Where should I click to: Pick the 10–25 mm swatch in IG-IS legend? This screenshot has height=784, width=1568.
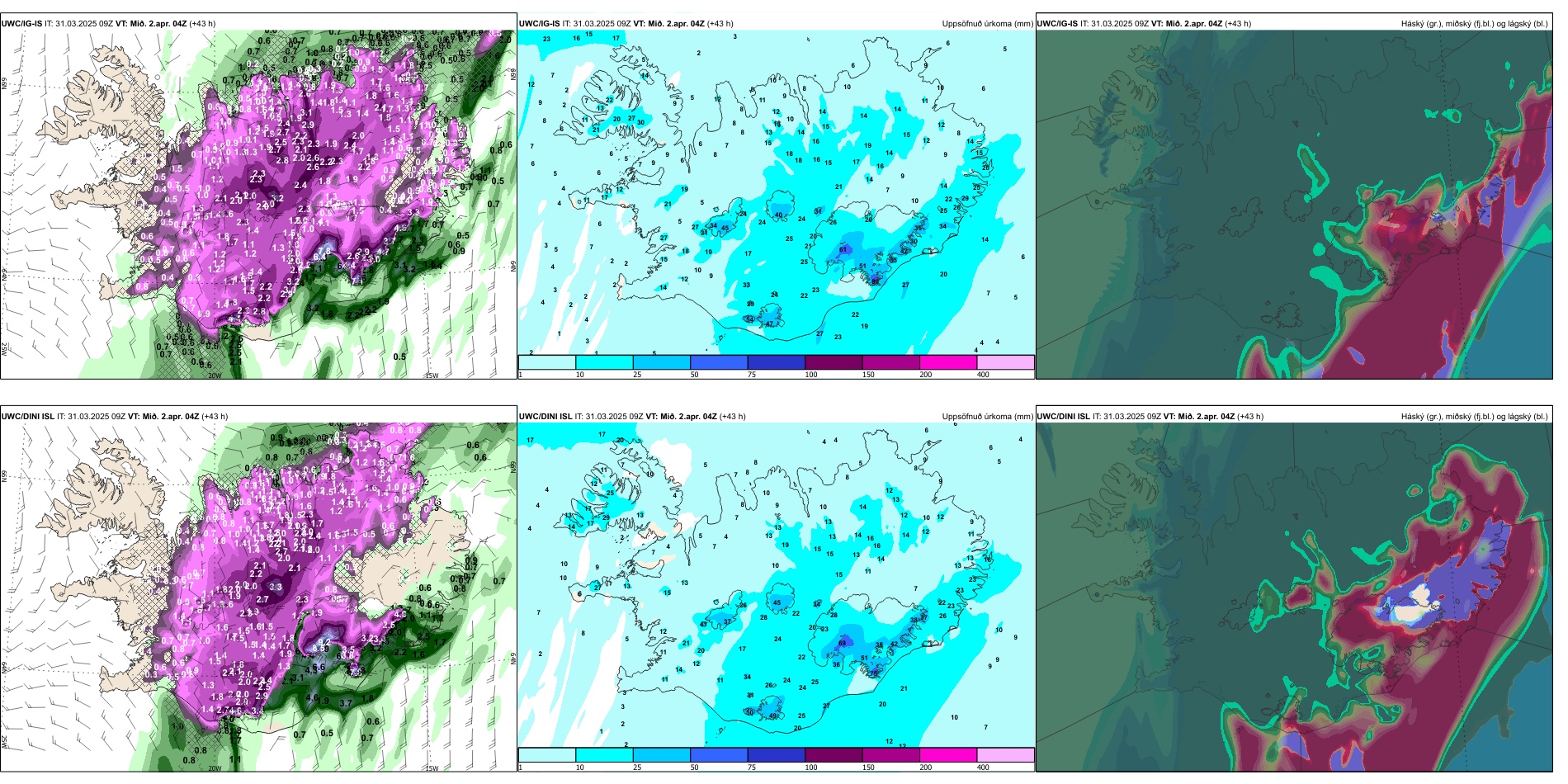pos(604,362)
